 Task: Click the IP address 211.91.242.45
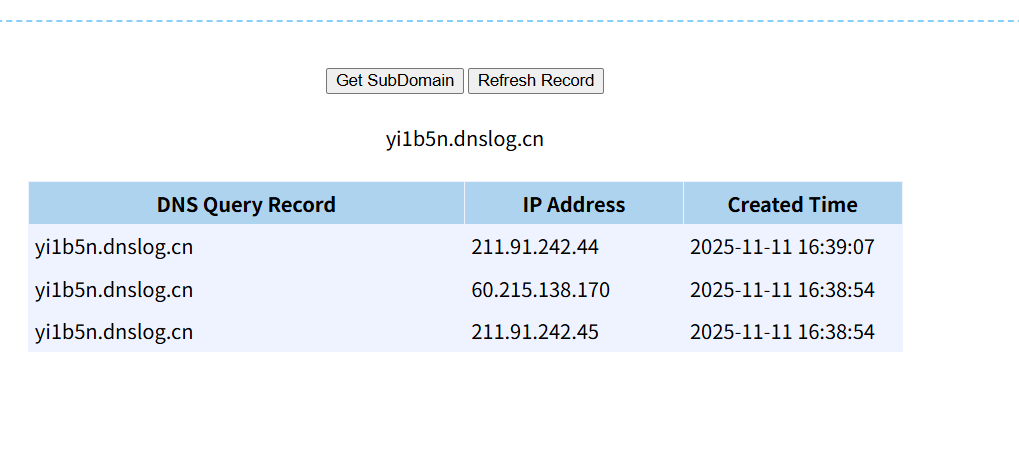click(535, 332)
